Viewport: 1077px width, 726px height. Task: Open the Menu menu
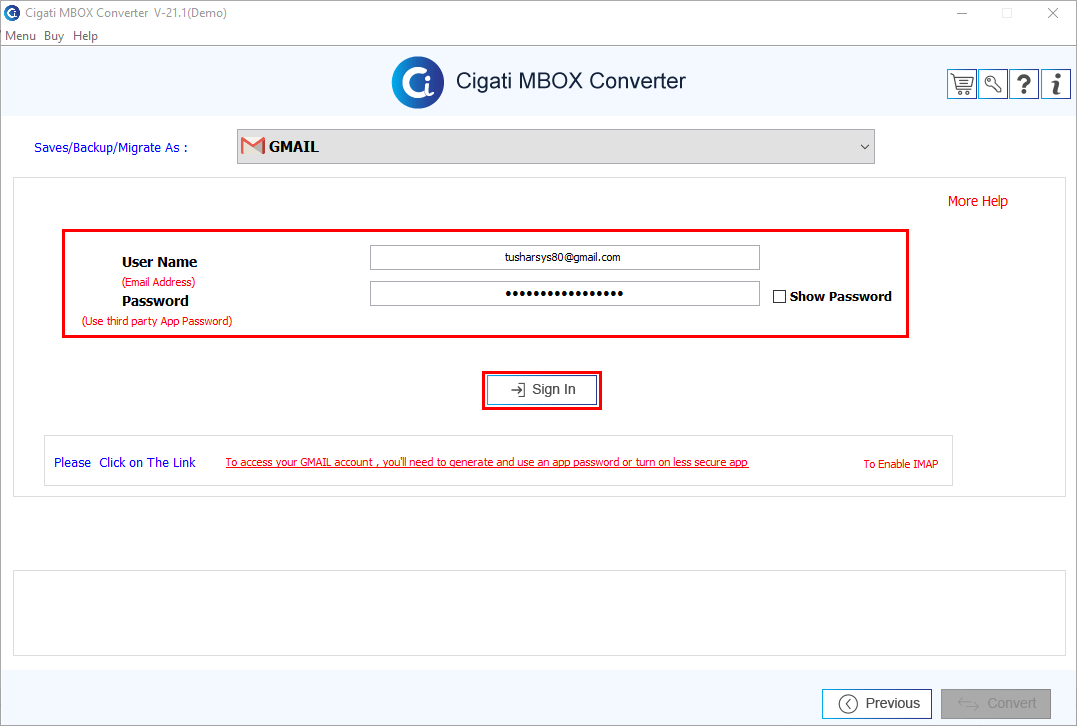pyautogui.click(x=20, y=36)
